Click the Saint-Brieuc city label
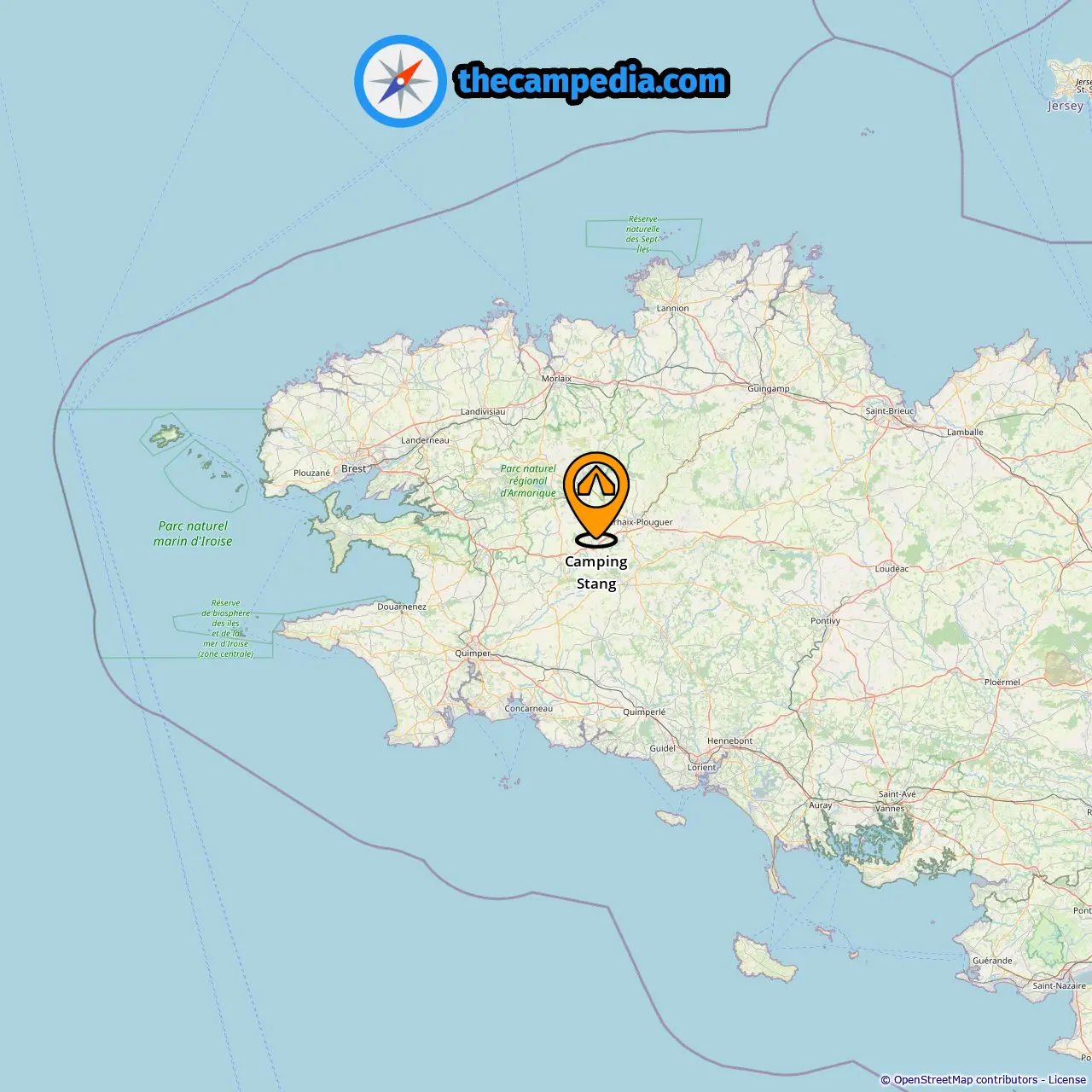The height and width of the screenshot is (1092, 1092). pyautogui.click(x=890, y=410)
